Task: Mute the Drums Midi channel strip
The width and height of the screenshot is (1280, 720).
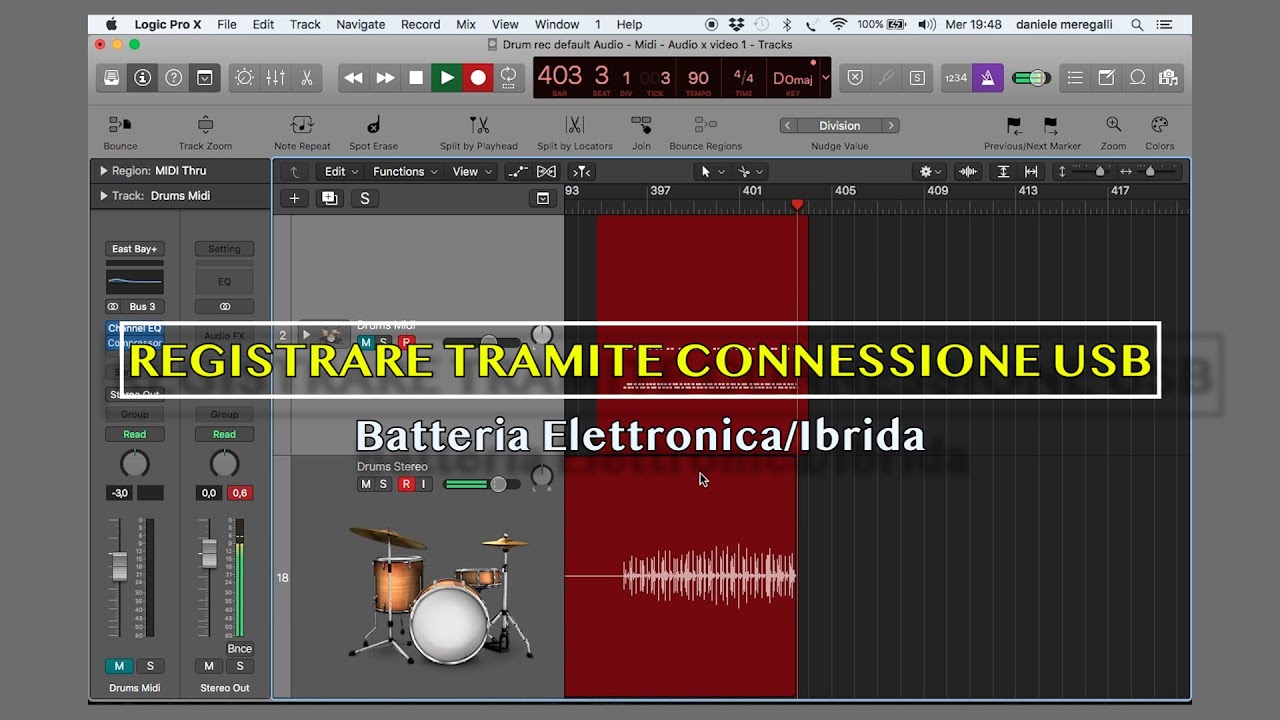Action: click(119, 666)
